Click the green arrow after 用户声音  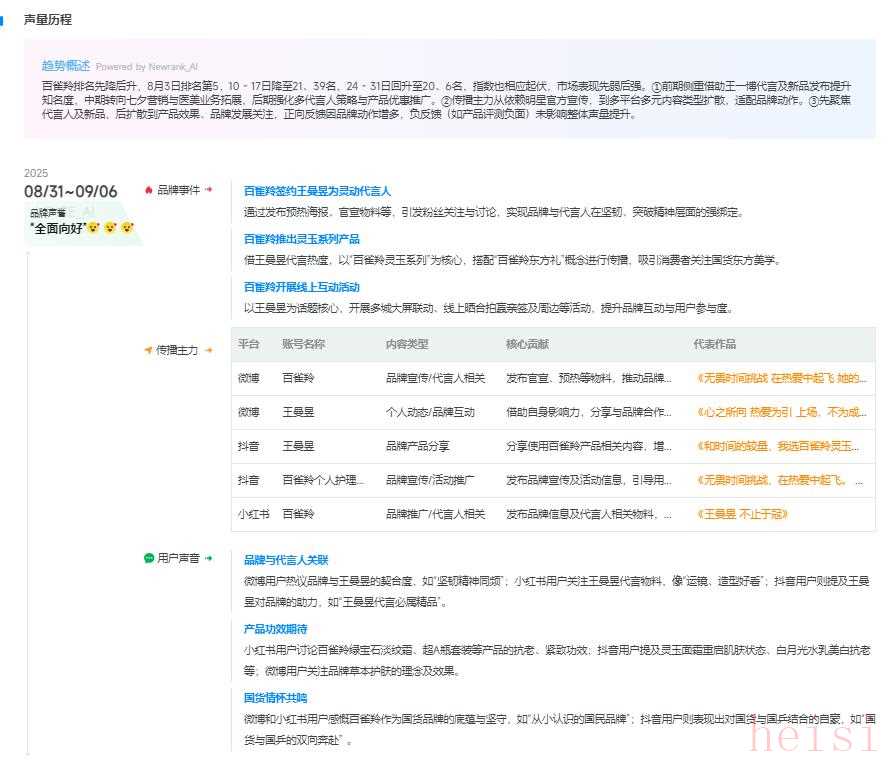click(x=209, y=559)
